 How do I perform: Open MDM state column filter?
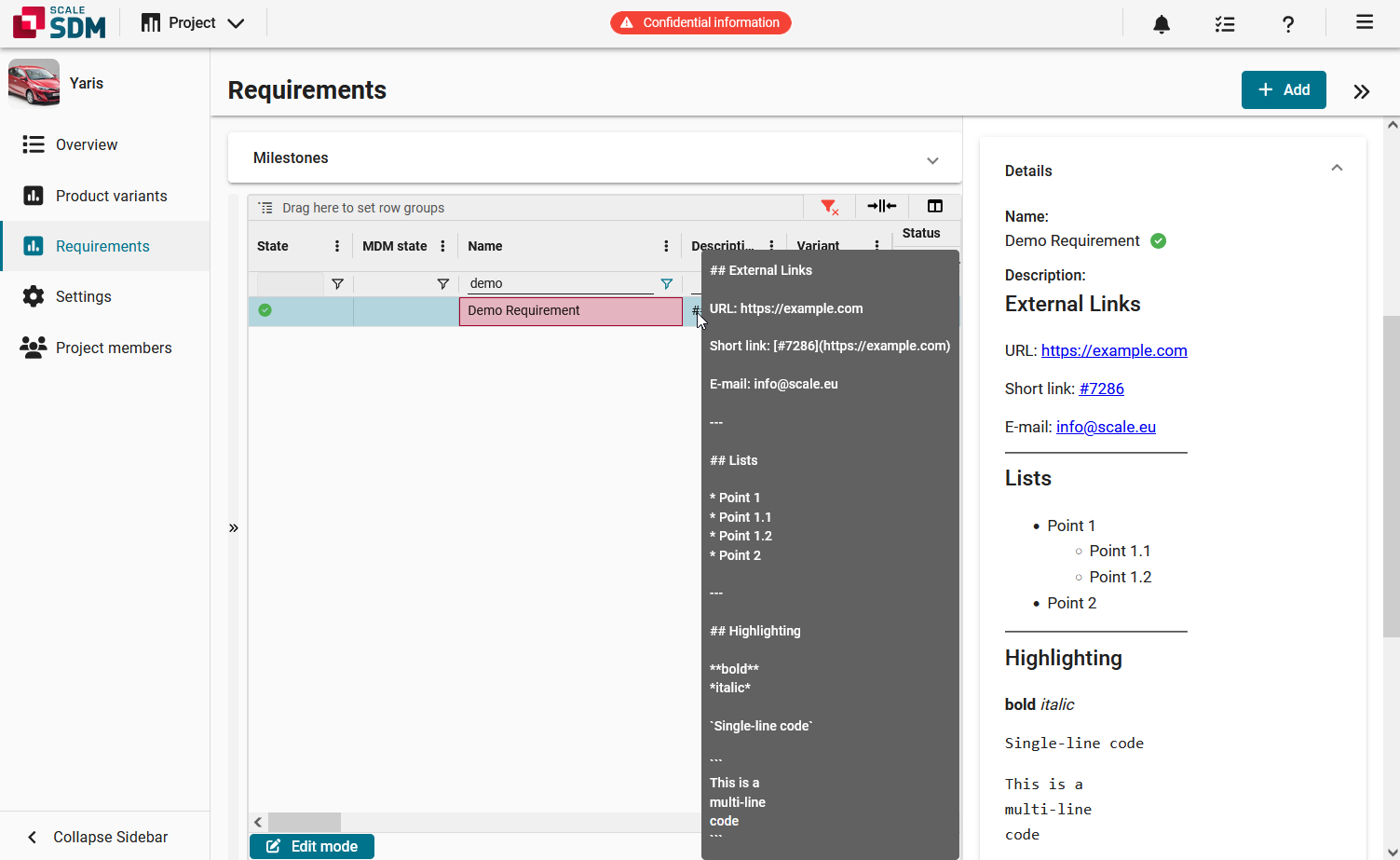[x=442, y=284]
